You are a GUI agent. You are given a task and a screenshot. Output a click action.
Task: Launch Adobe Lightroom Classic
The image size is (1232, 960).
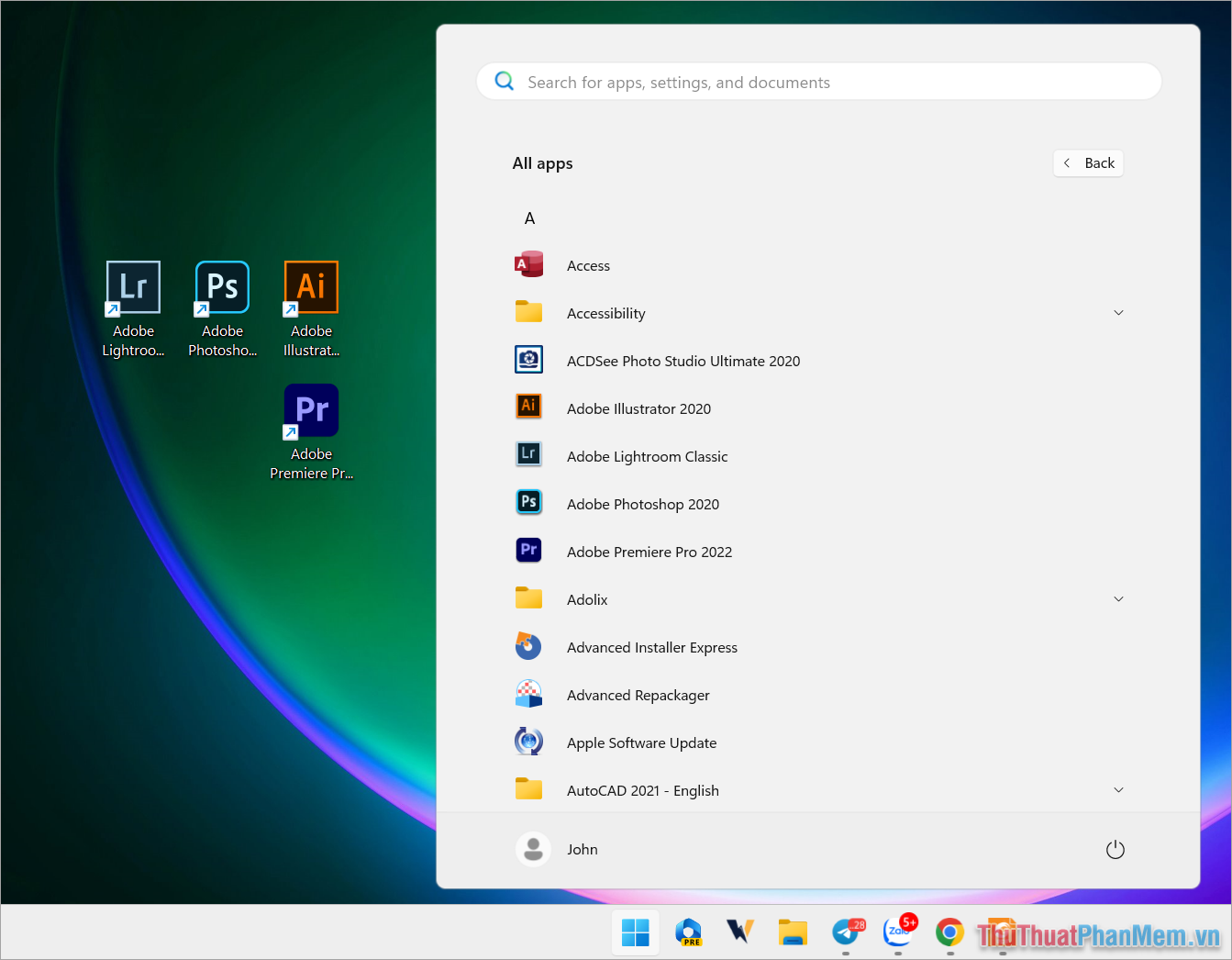pyautogui.click(x=647, y=456)
